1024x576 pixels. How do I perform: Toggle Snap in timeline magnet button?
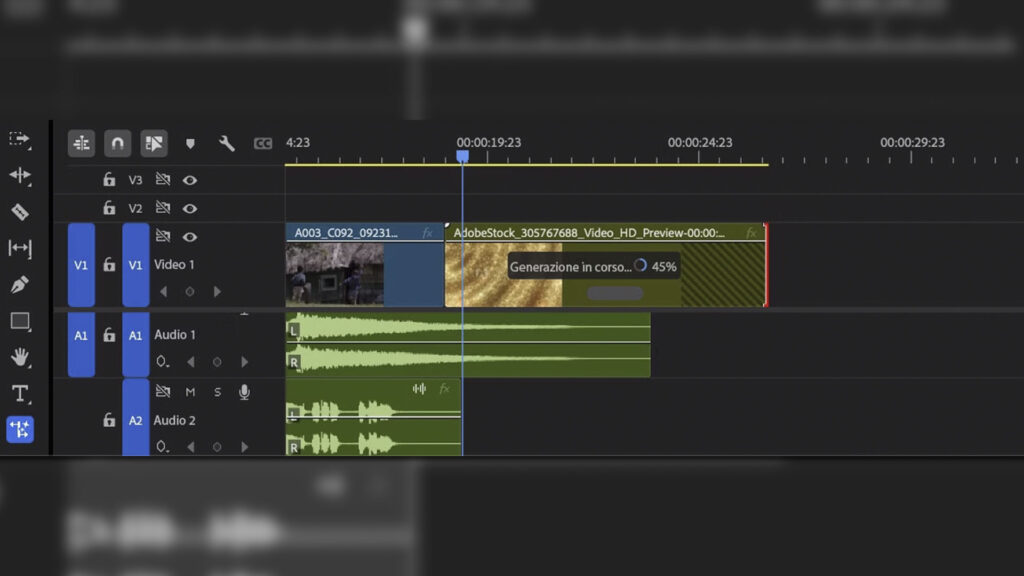tap(118, 144)
